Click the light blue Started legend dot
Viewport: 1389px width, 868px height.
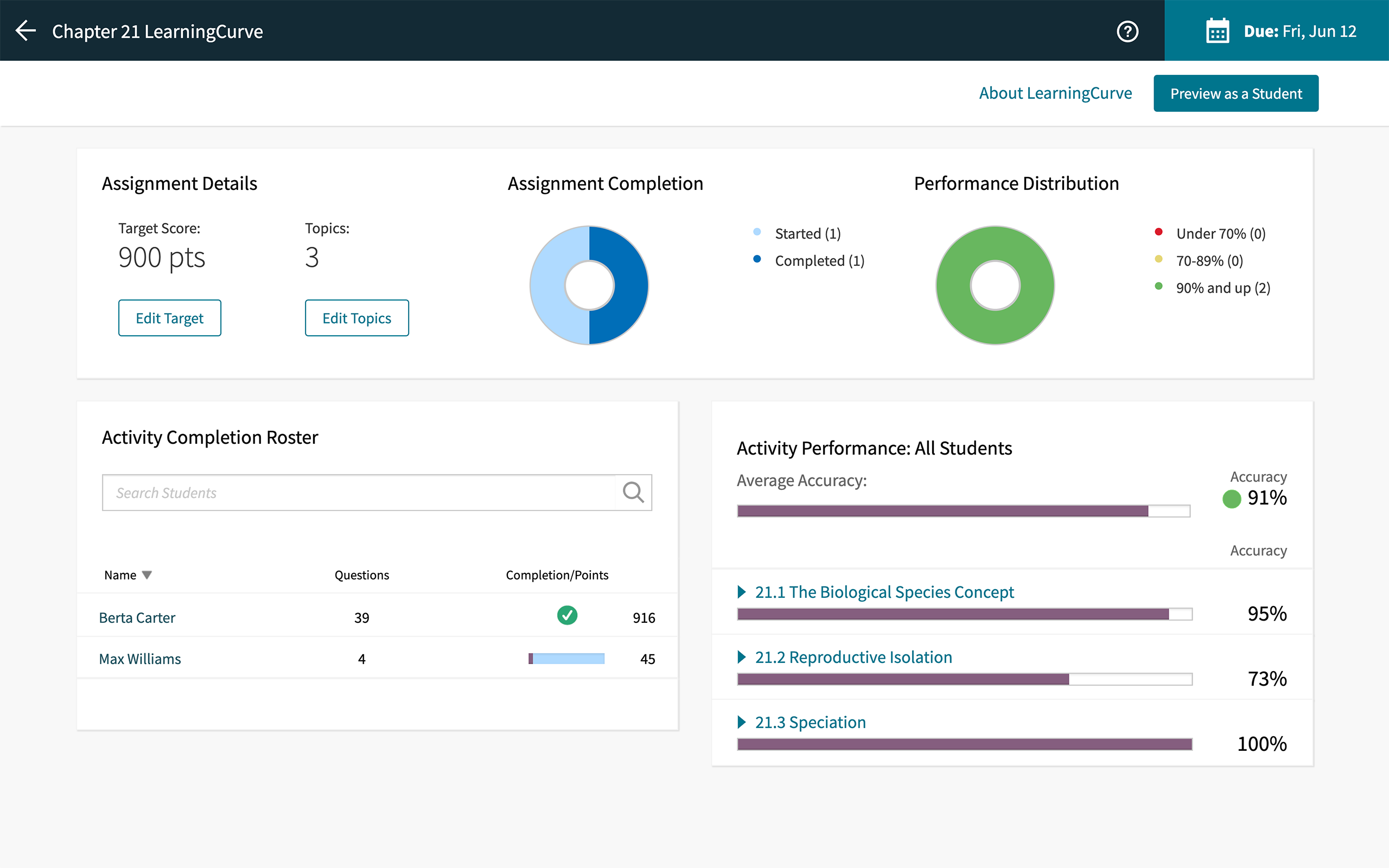pos(757,232)
